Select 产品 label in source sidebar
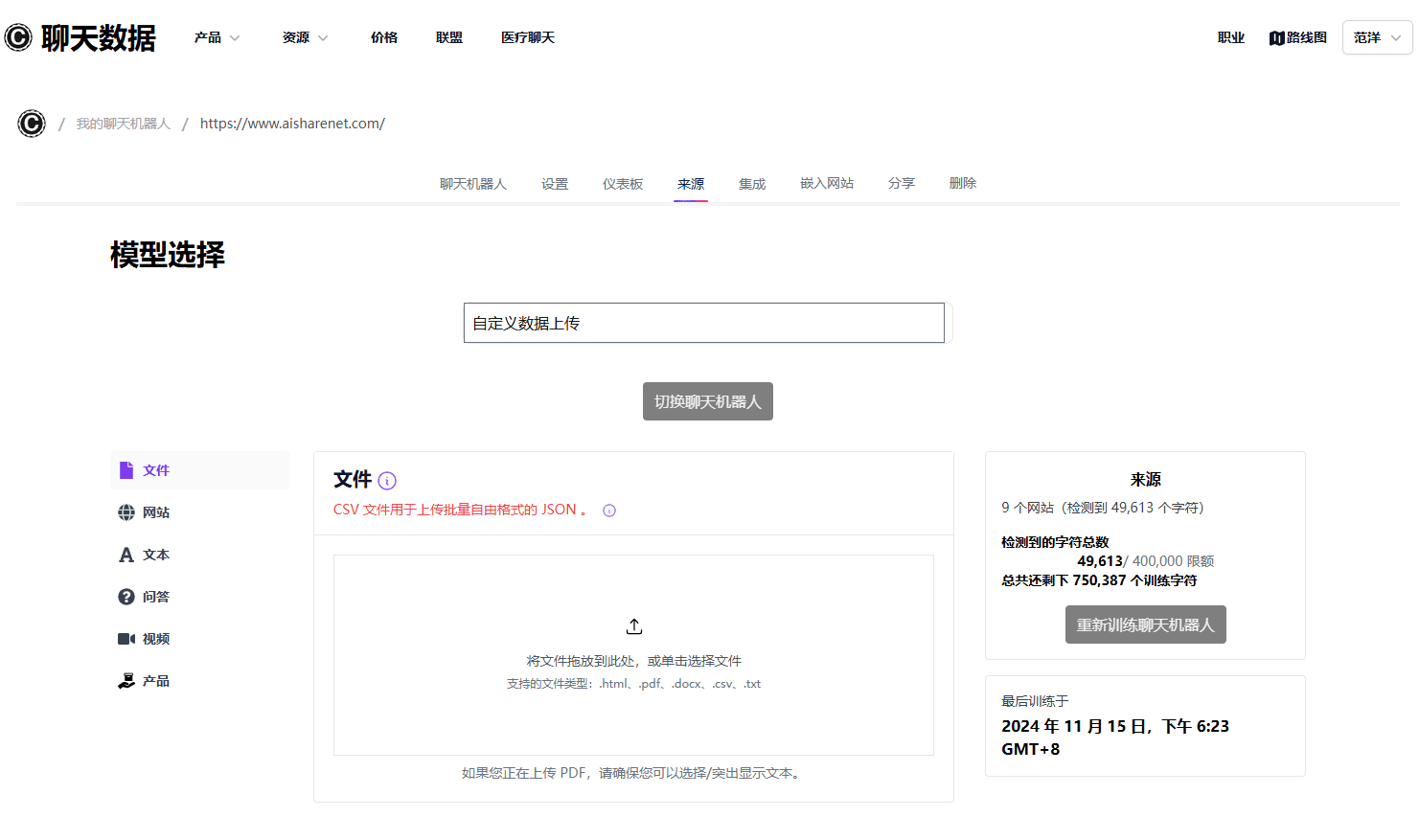1419x840 pixels. point(156,681)
